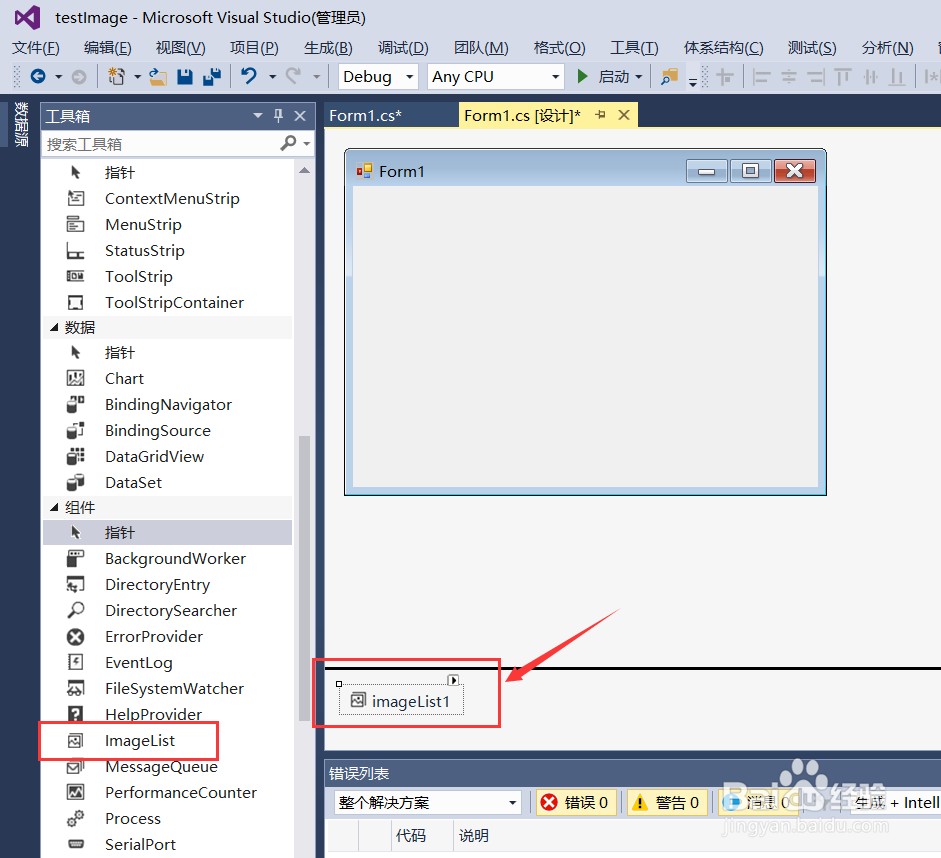Pin the 工具箱 panel auto-hide pushpin
Image resolution: width=941 pixels, height=858 pixels.
[278, 116]
